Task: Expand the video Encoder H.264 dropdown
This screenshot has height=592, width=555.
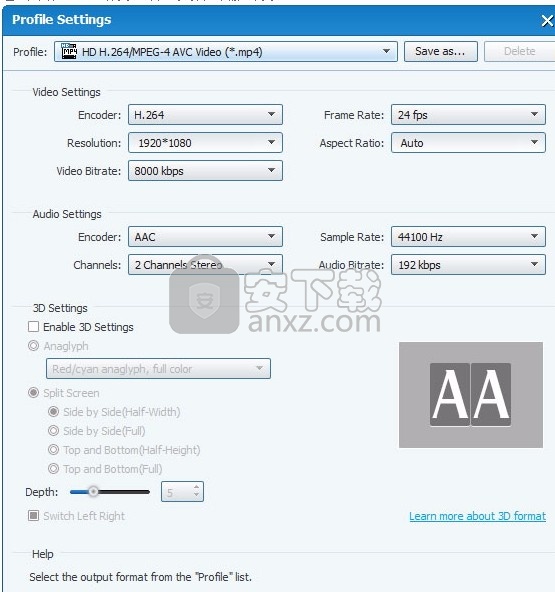Action: click(x=205, y=114)
